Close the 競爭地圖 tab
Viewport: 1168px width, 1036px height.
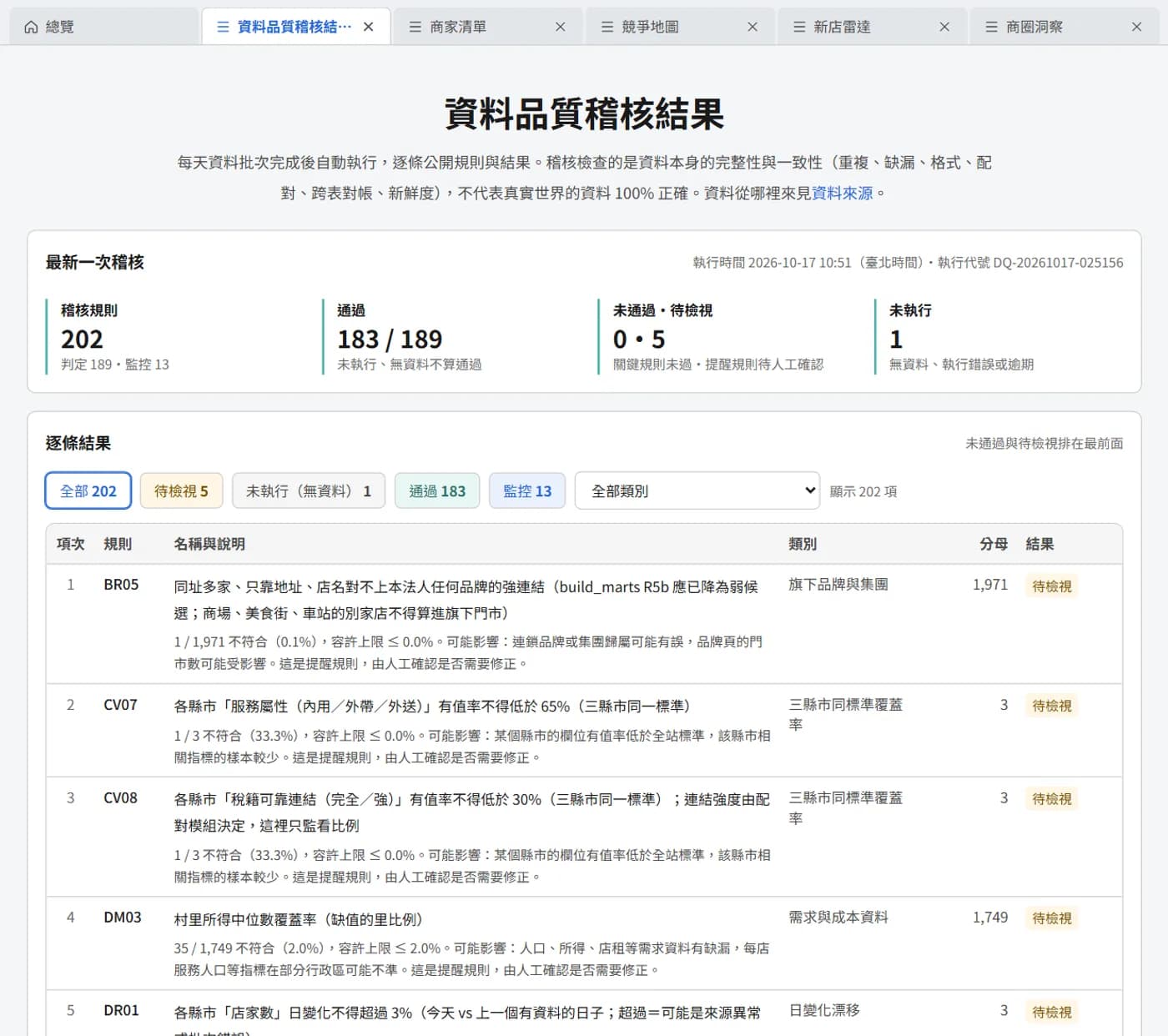click(x=753, y=27)
